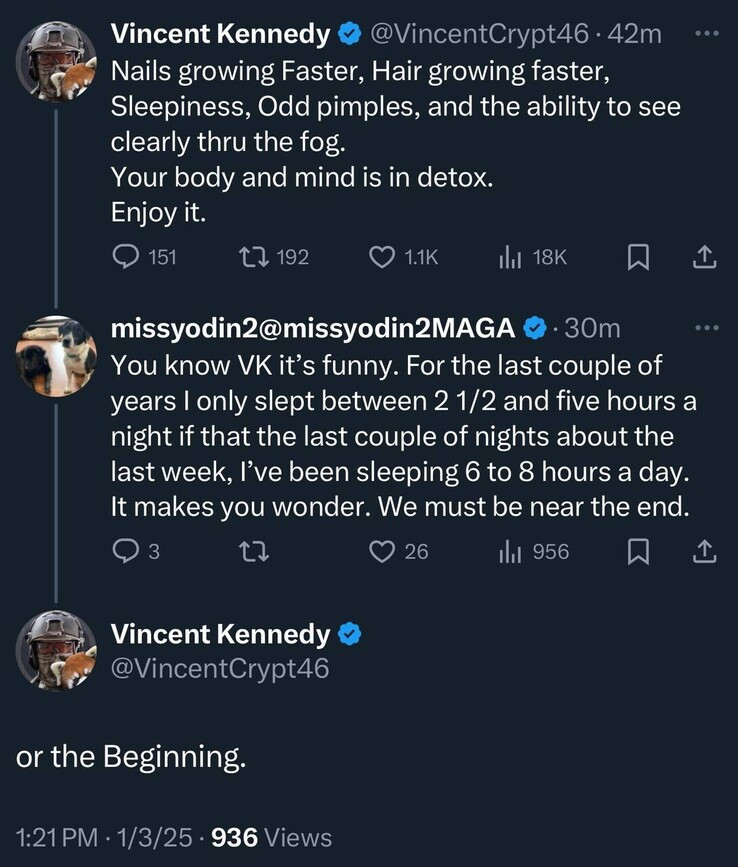Image resolution: width=738 pixels, height=867 pixels.
Task: Repost missyodin2's reply
Action: point(254,550)
